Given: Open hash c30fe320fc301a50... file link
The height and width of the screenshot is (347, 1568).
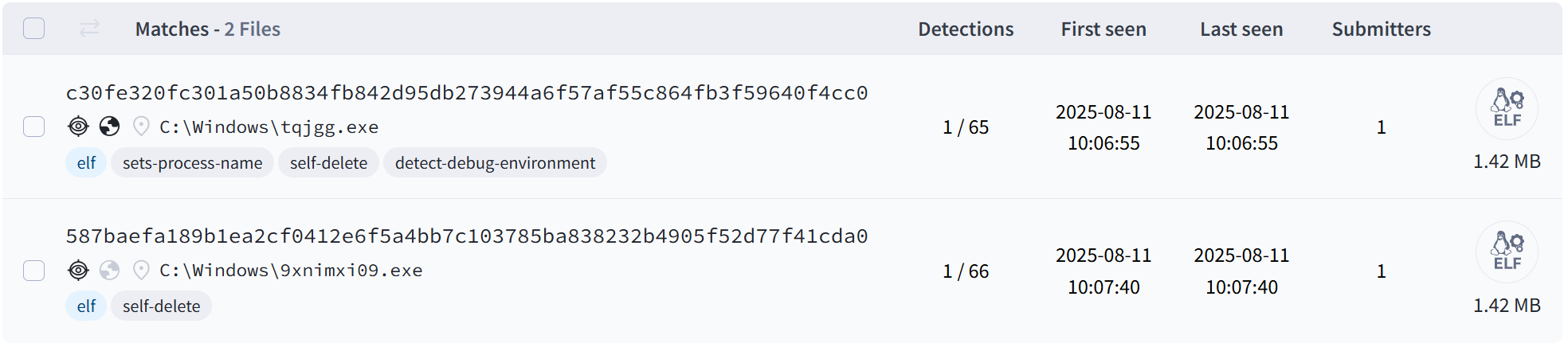Looking at the screenshot, I should pos(467,93).
